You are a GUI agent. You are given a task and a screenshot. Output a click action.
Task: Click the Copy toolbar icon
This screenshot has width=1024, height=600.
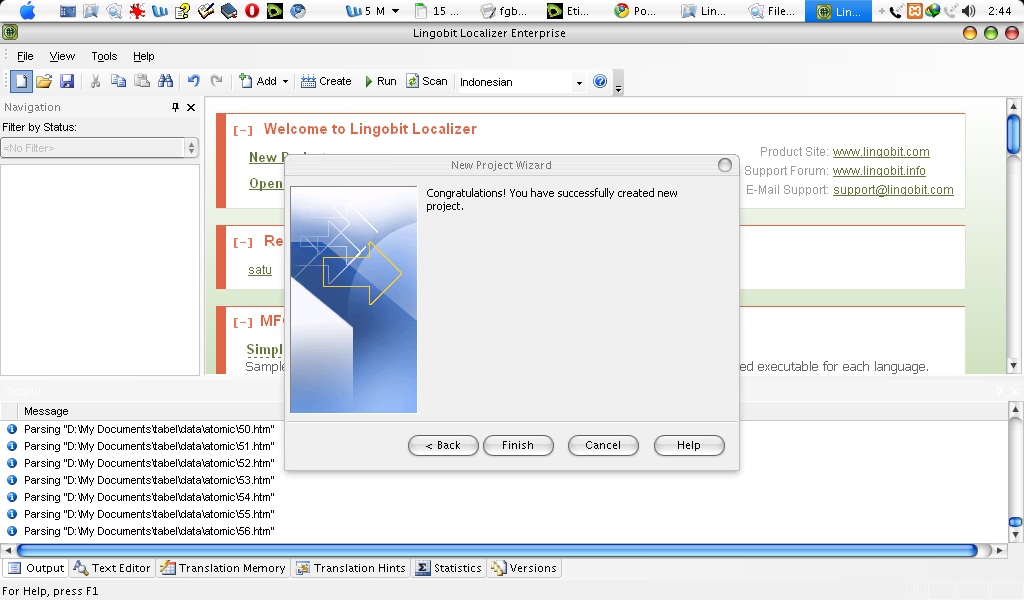tap(118, 82)
